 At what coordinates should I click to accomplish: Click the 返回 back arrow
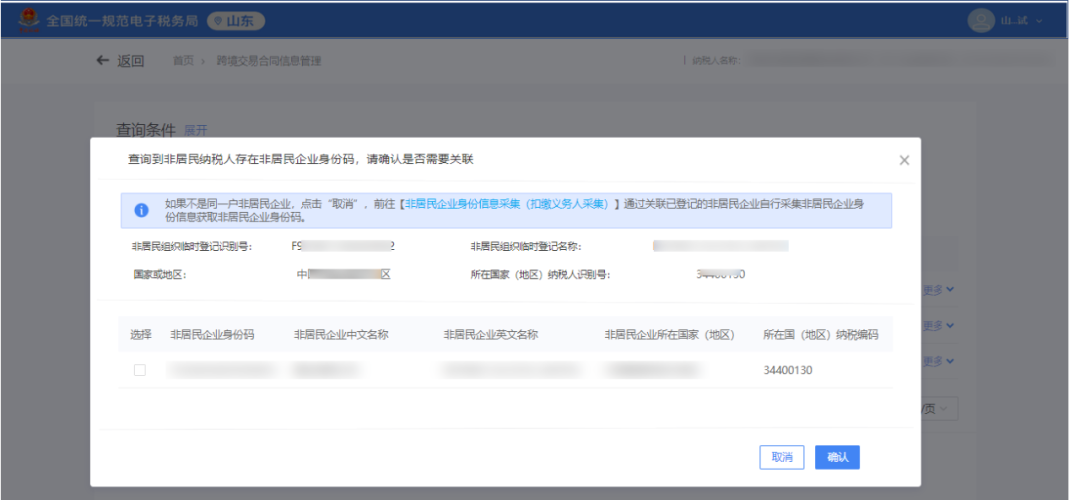(103, 61)
